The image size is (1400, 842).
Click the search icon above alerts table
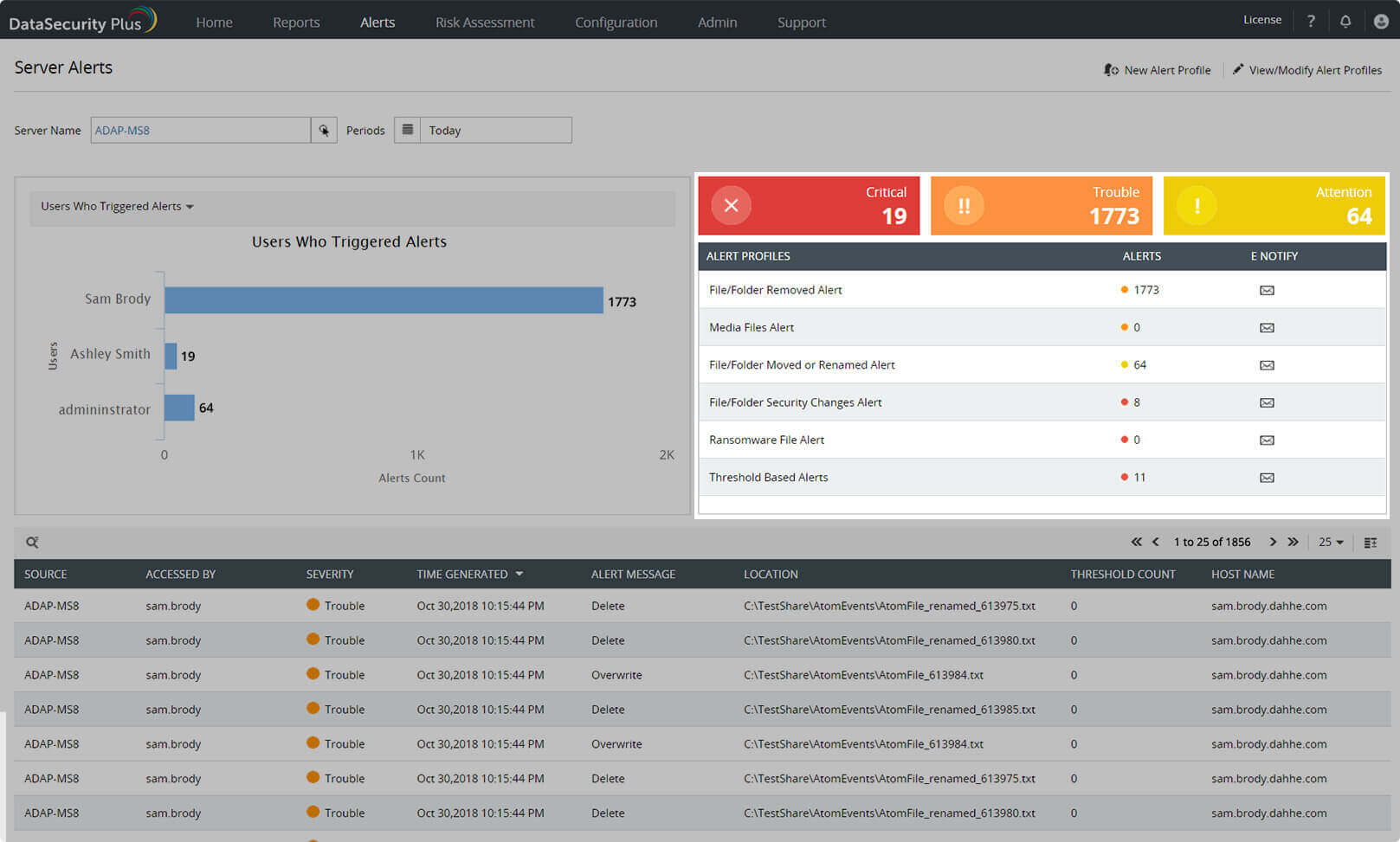point(32,543)
